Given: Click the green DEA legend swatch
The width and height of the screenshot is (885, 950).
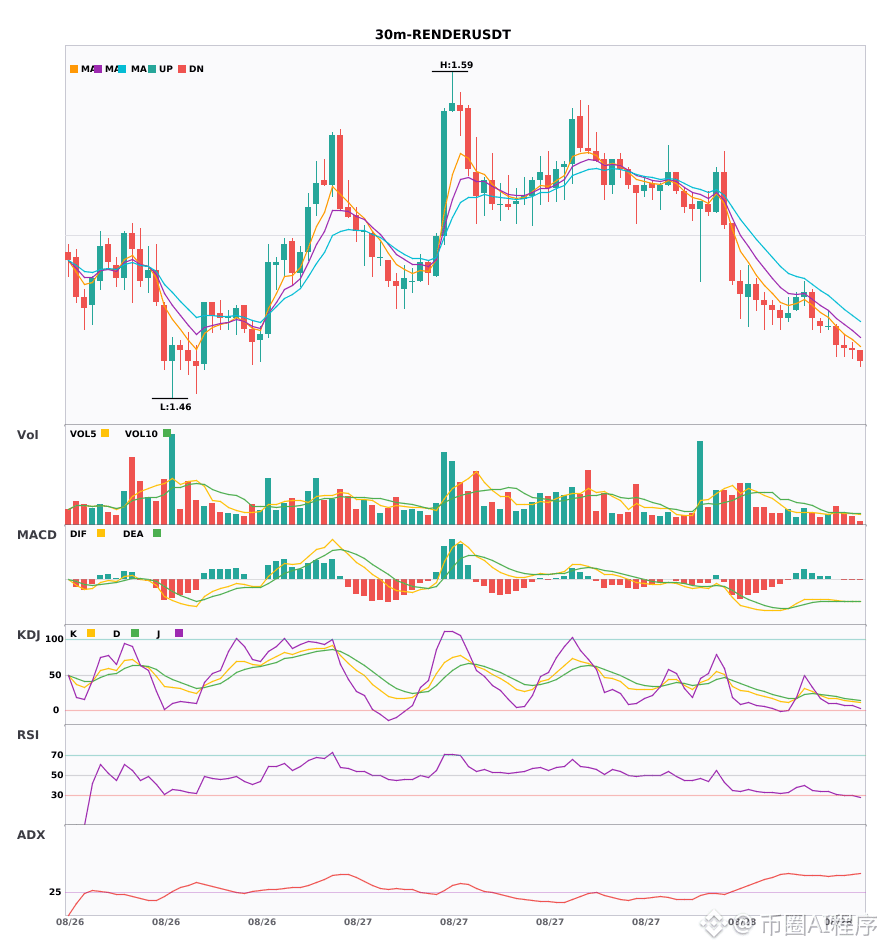Looking at the screenshot, I should click(157, 533).
